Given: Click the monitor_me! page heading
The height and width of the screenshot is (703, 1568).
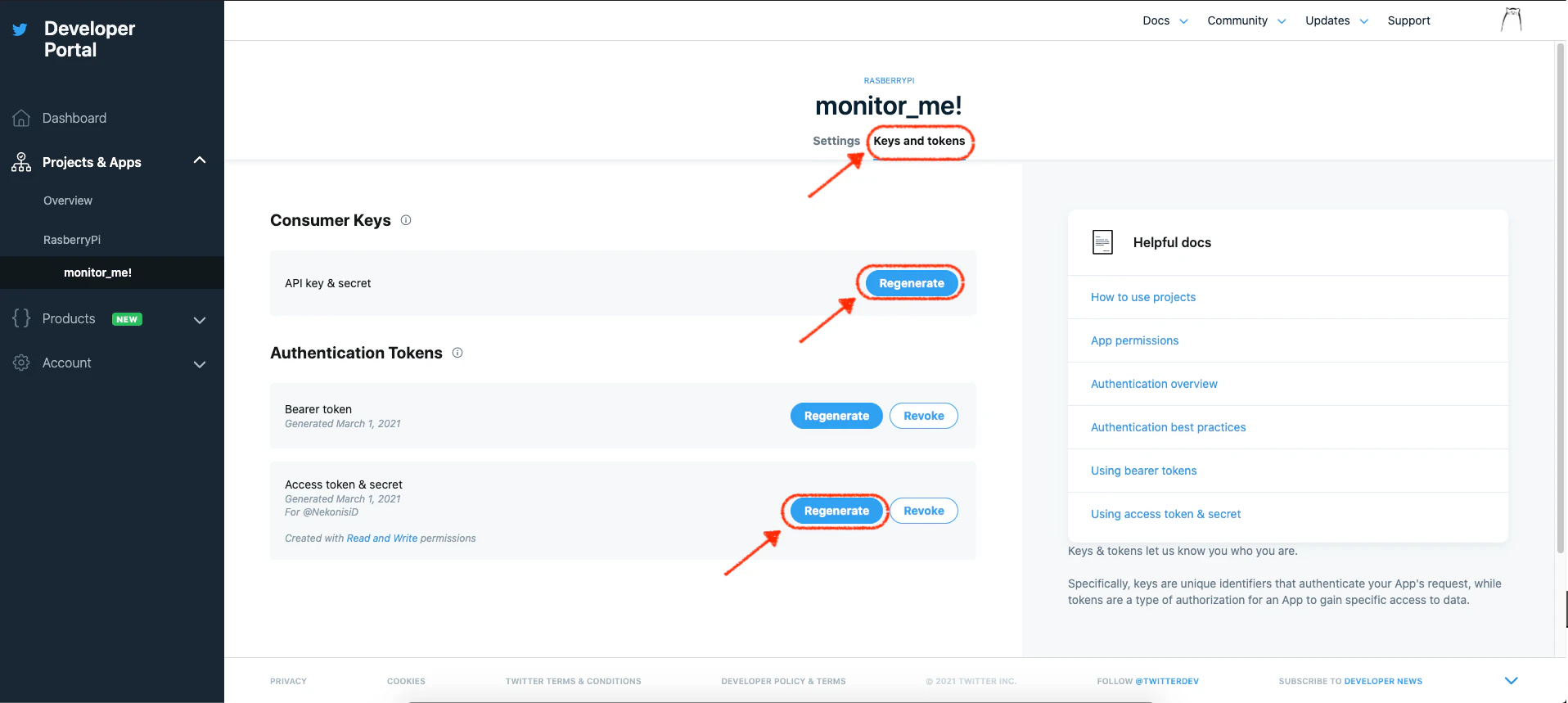Looking at the screenshot, I should 889,106.
